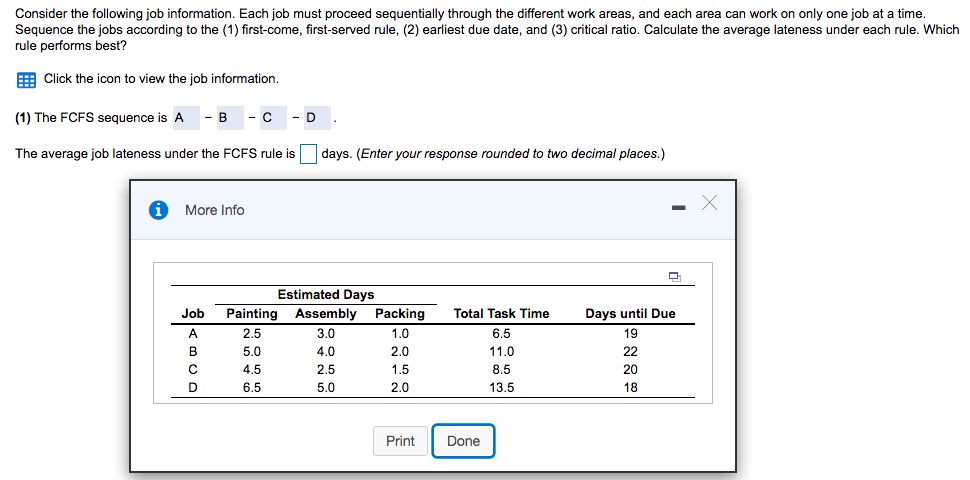
Task: Click Job A assembly value 3.0
Action: tap(326, 334)
